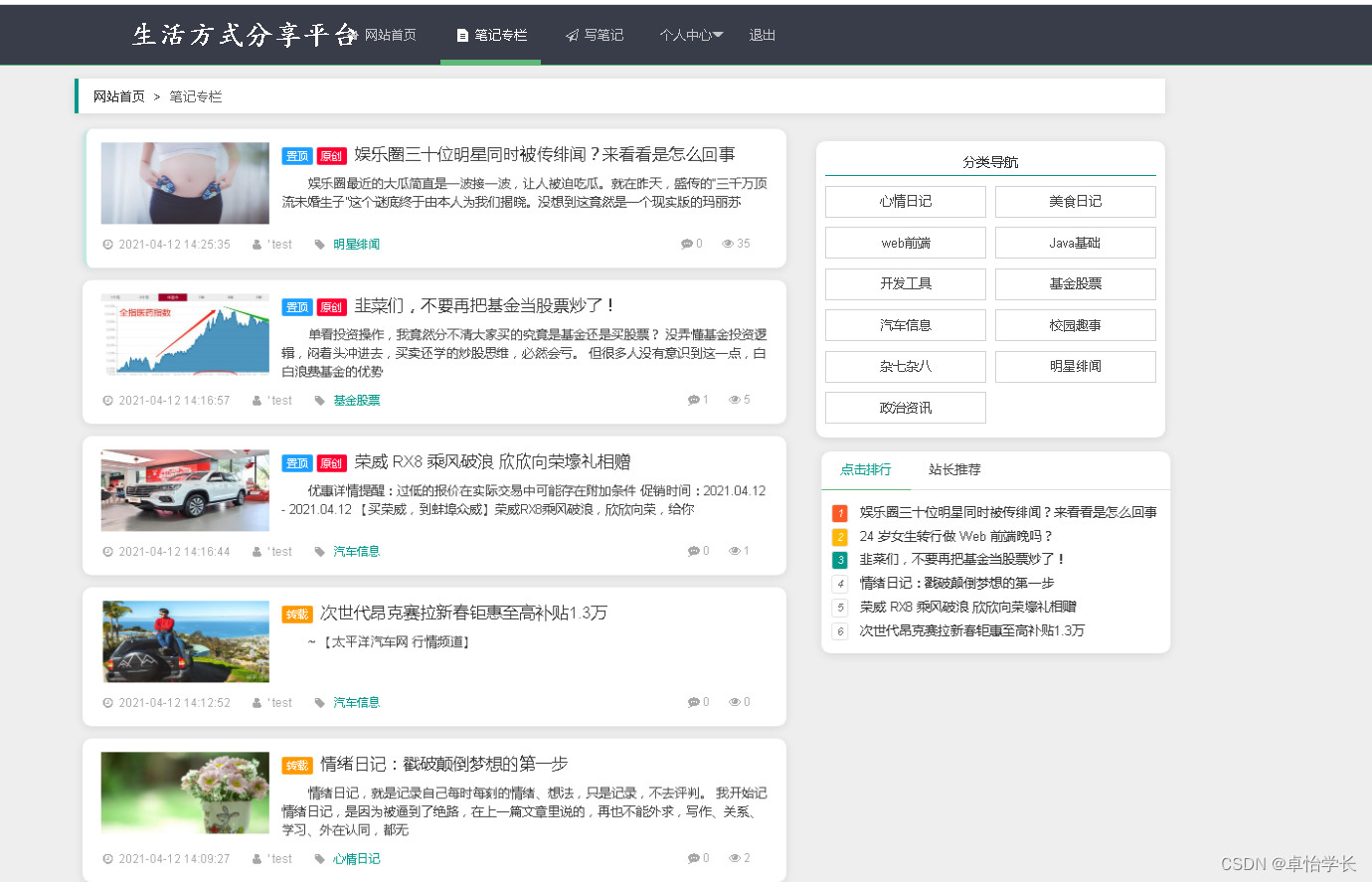Click the author icon beside 'test on the first article
1372x882 pixels.
(x=256, y=243)
